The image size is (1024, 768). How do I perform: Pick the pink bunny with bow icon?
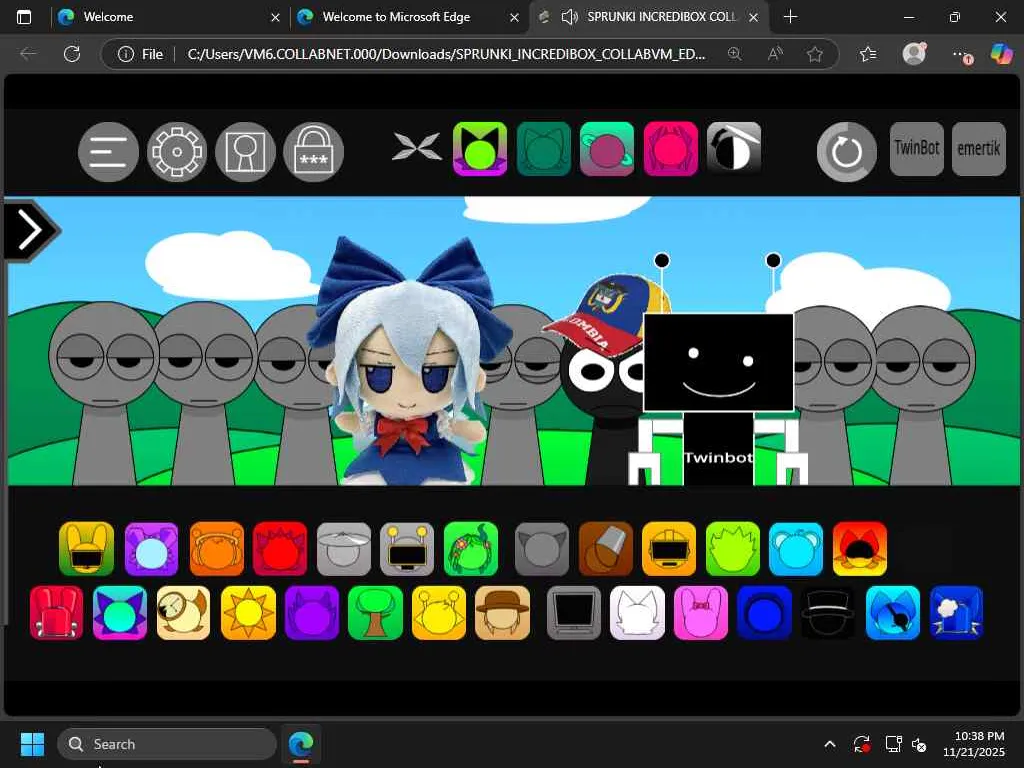click(x=701, y=613)
